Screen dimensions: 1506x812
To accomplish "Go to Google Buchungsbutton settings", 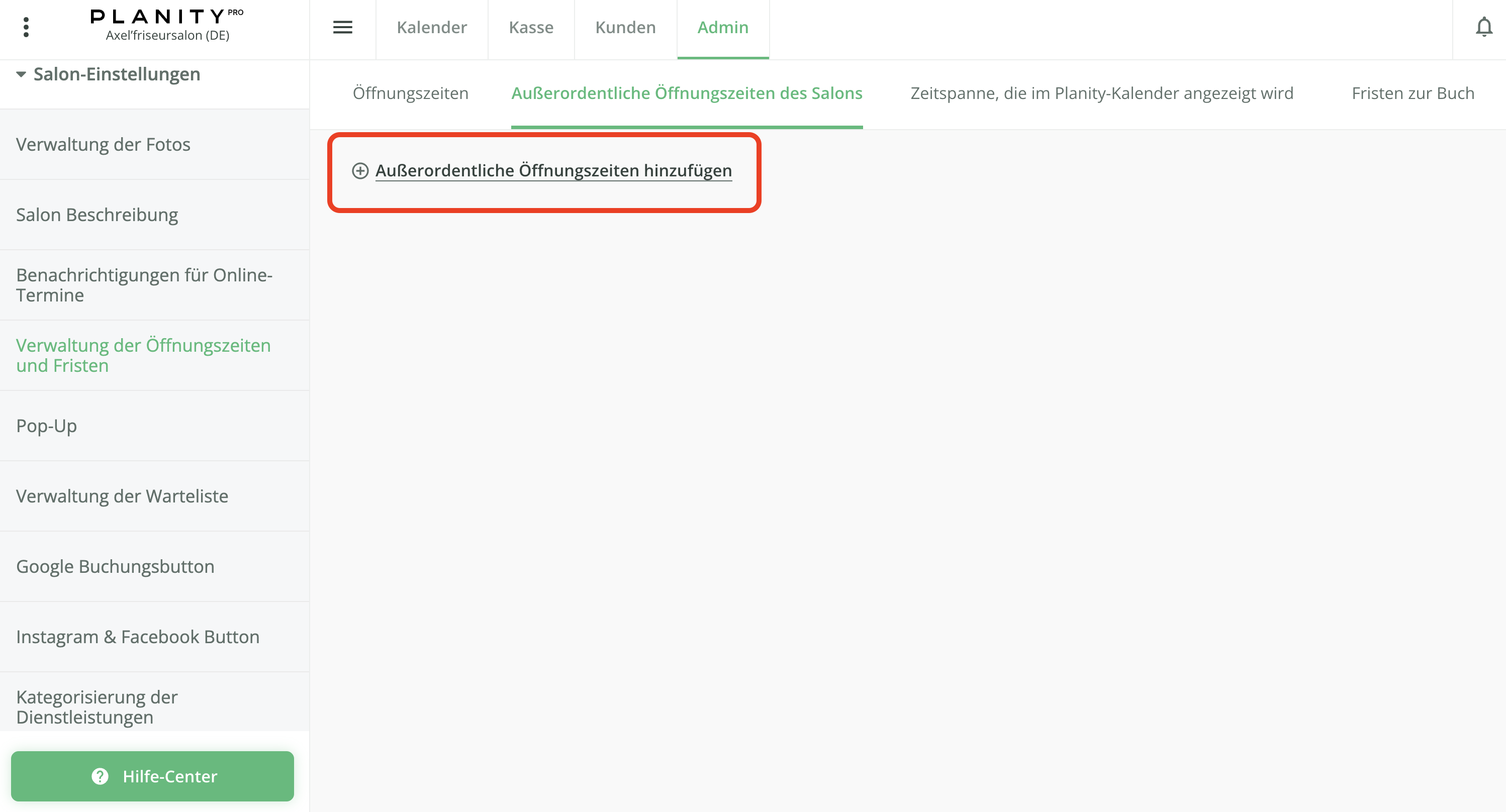I will [115, 566].
